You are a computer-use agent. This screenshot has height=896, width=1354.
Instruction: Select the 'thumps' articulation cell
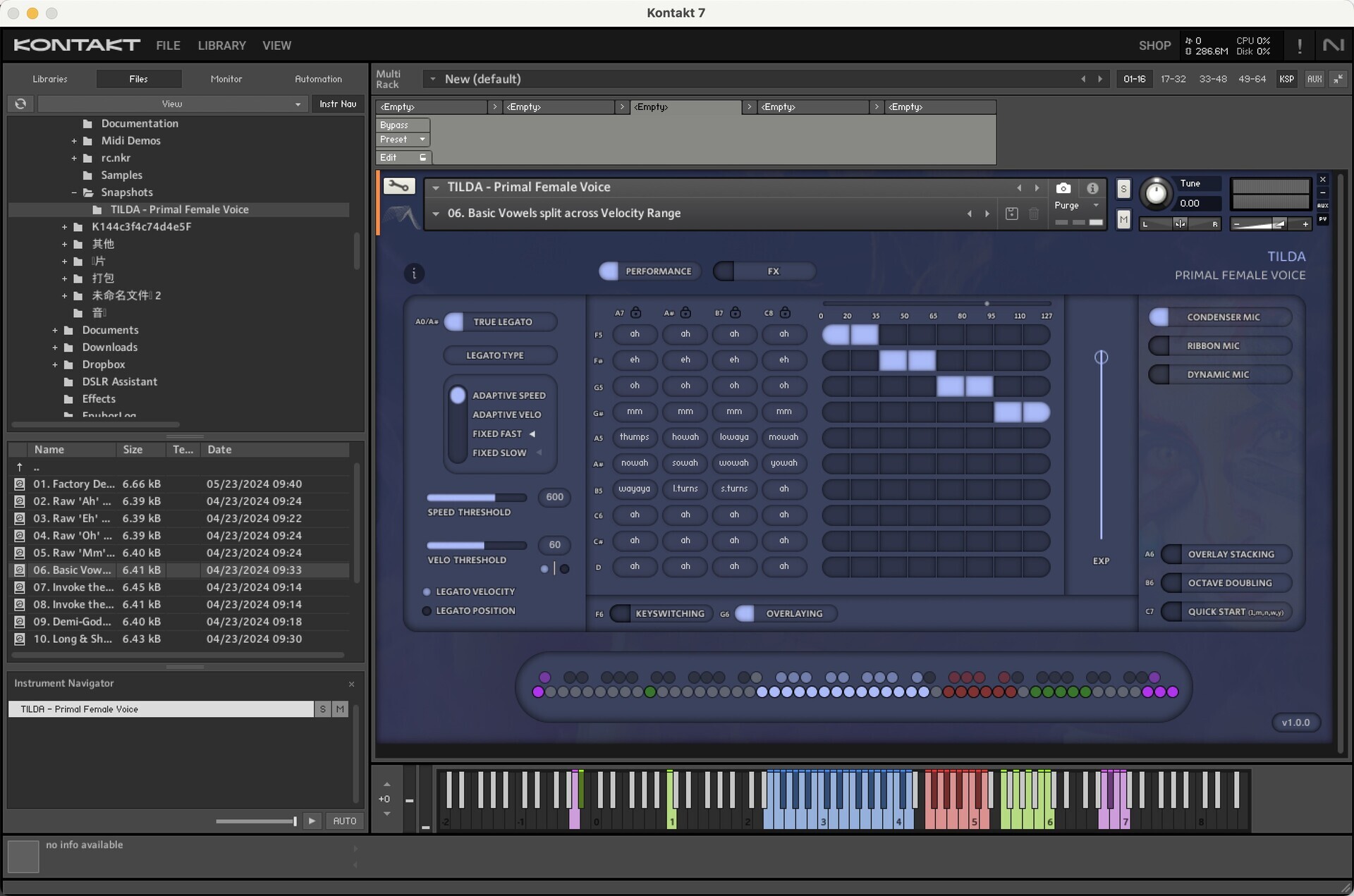[x=634, y=438]
